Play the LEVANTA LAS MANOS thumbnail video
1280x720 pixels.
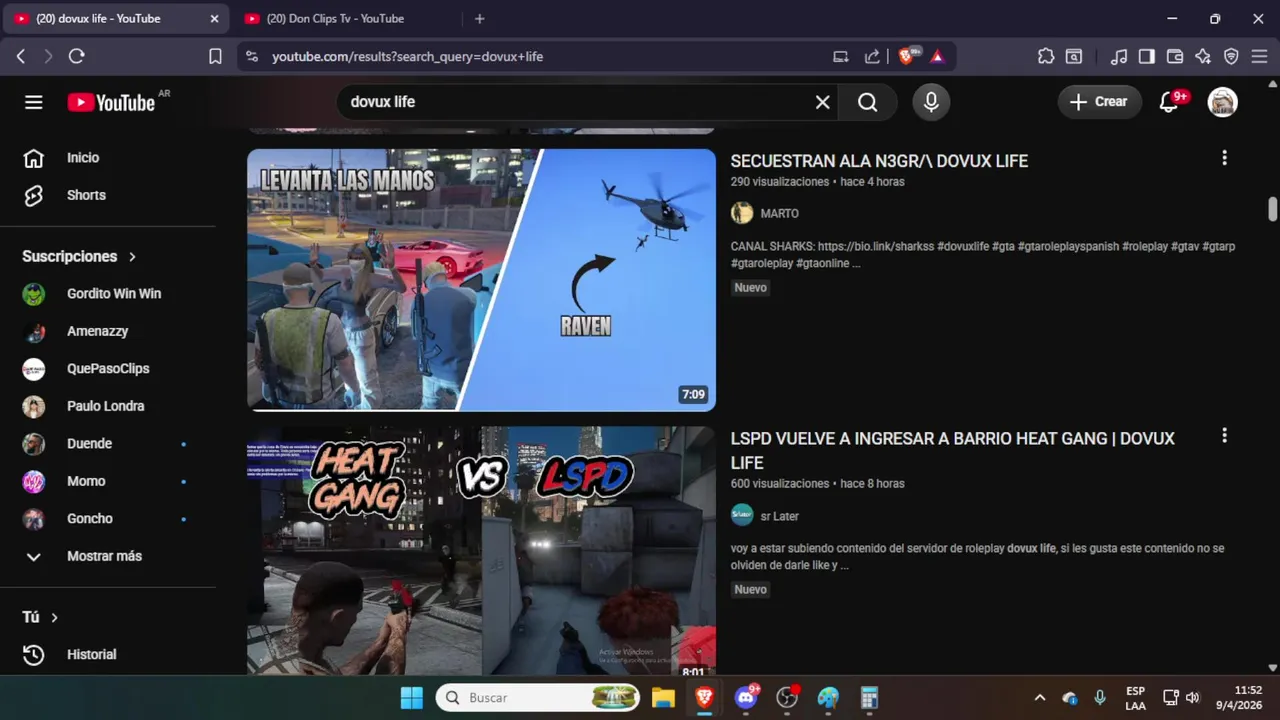click(481, 280)
